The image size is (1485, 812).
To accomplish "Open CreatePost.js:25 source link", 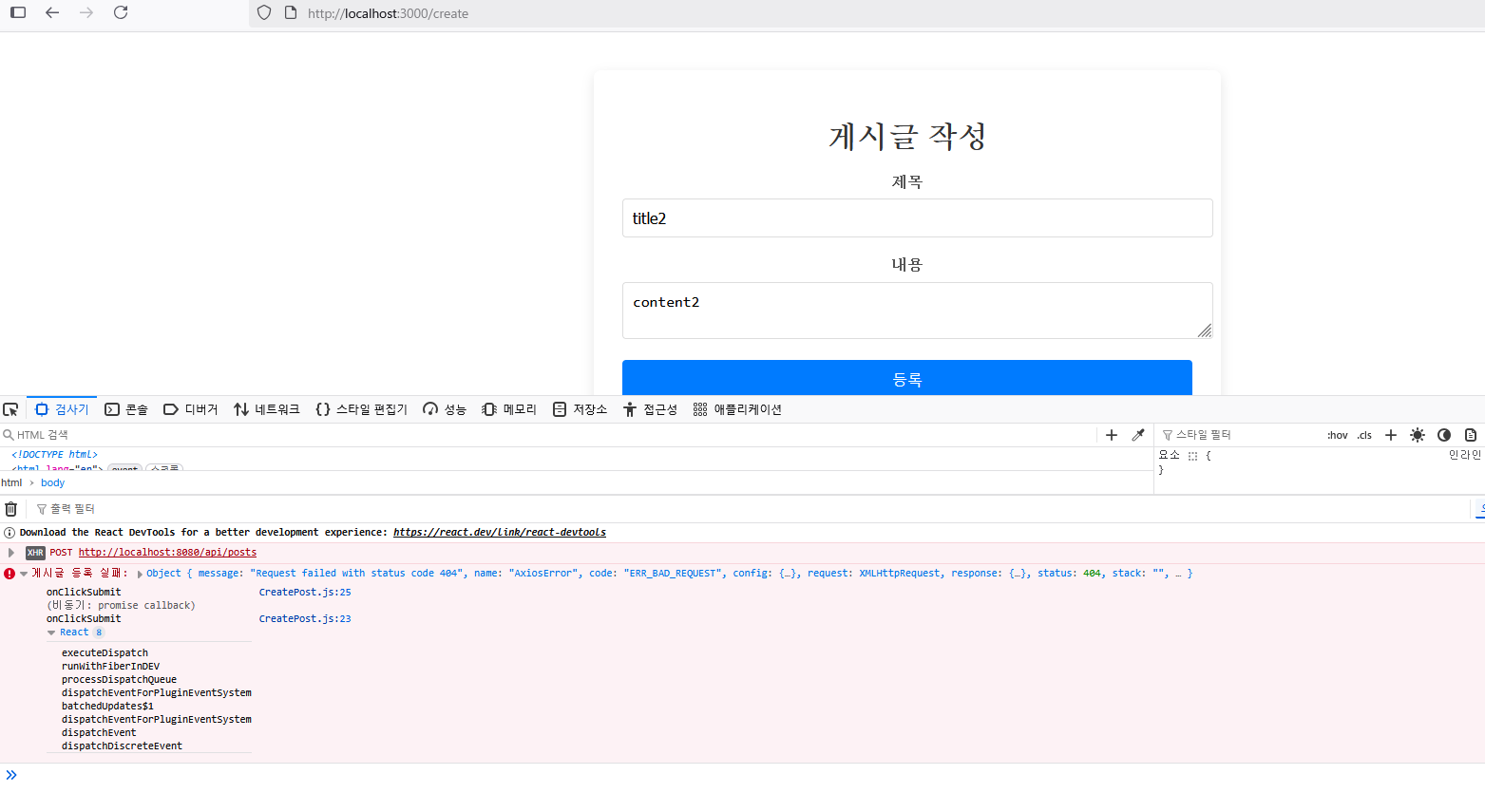I will click(x=305, y=592).
